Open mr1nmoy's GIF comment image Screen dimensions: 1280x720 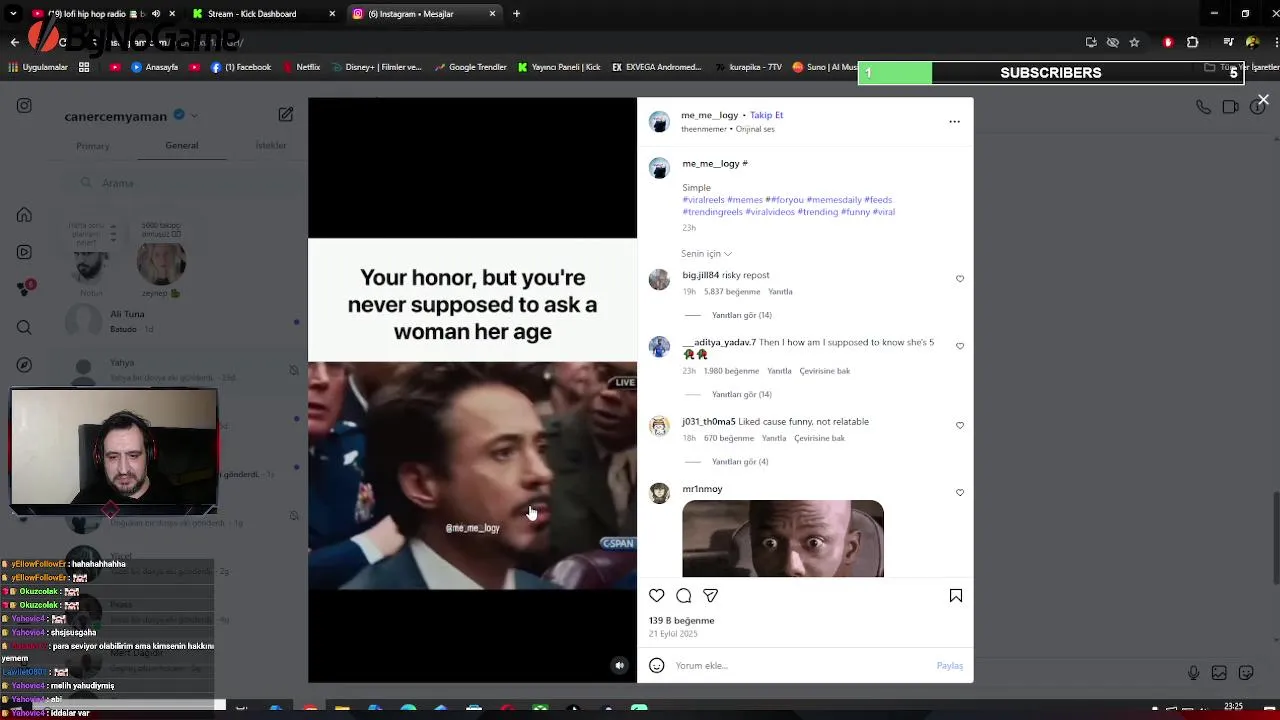click(783, 539)
